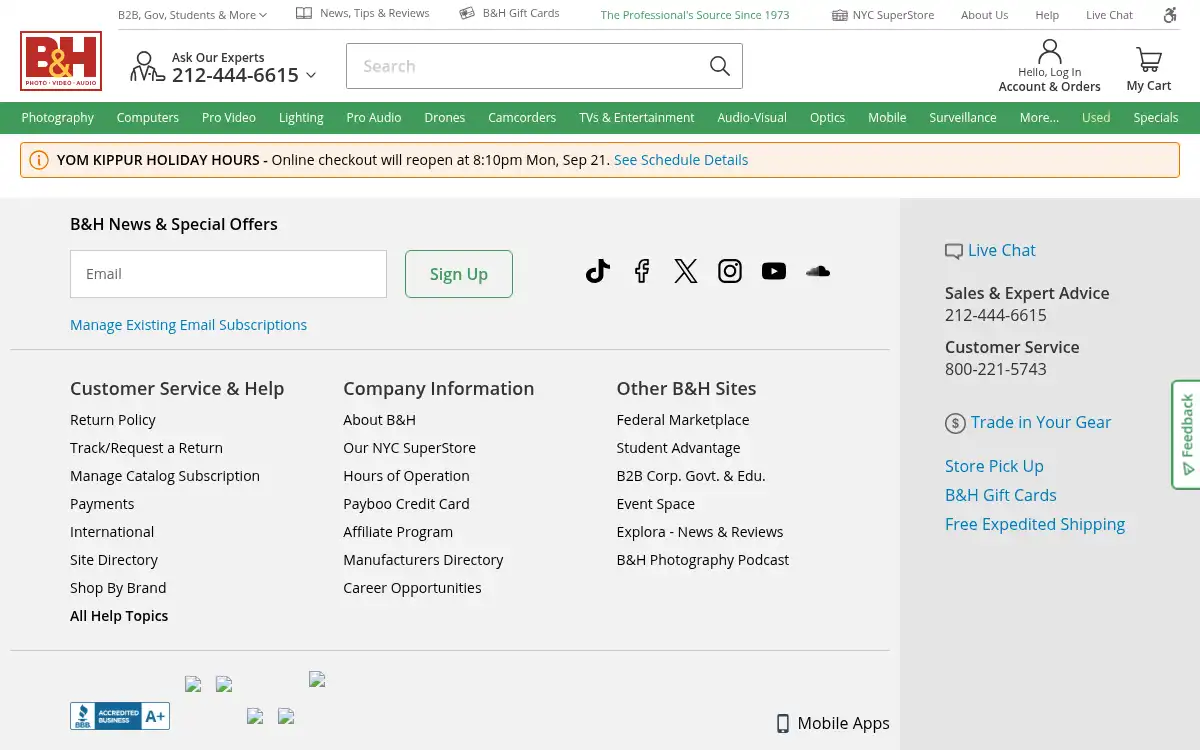This screenshot has height=750, width=1200.
Task: Open the Pro Audio category
Action: [x=374, y=117]
